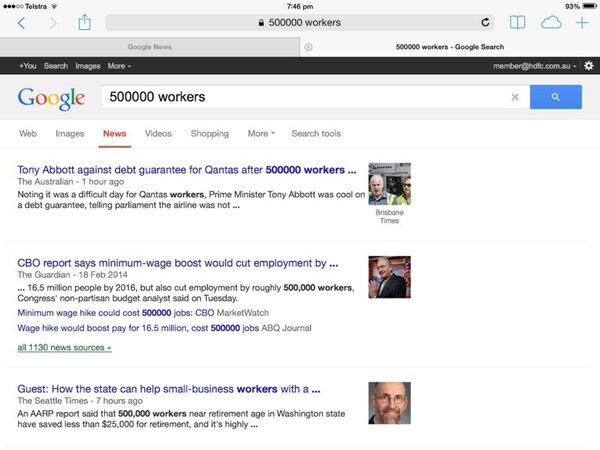Open the Share sheet icon
This screenshot has width=600, height=450.
[x=85, y=21]
